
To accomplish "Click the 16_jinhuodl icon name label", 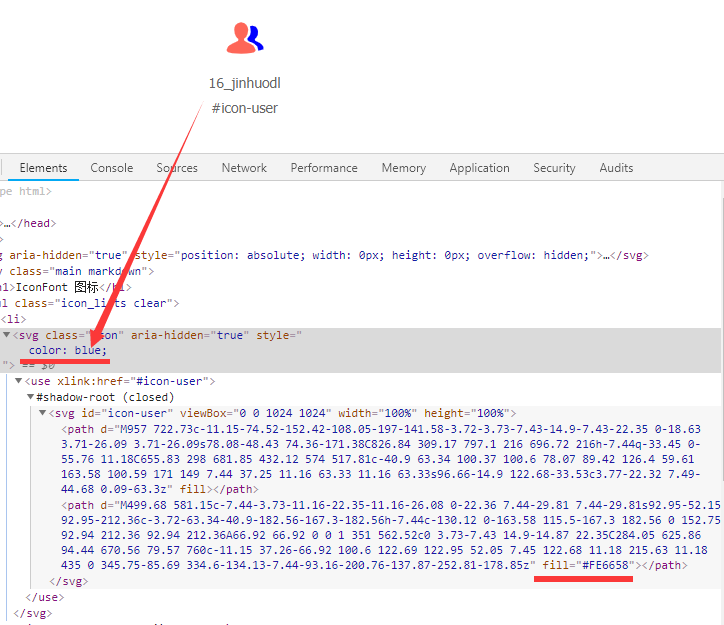I will 245,83.
